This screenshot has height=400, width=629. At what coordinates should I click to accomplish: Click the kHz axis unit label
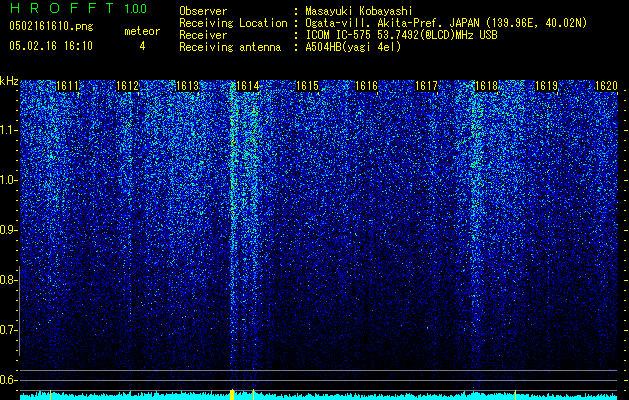point(9,81)
